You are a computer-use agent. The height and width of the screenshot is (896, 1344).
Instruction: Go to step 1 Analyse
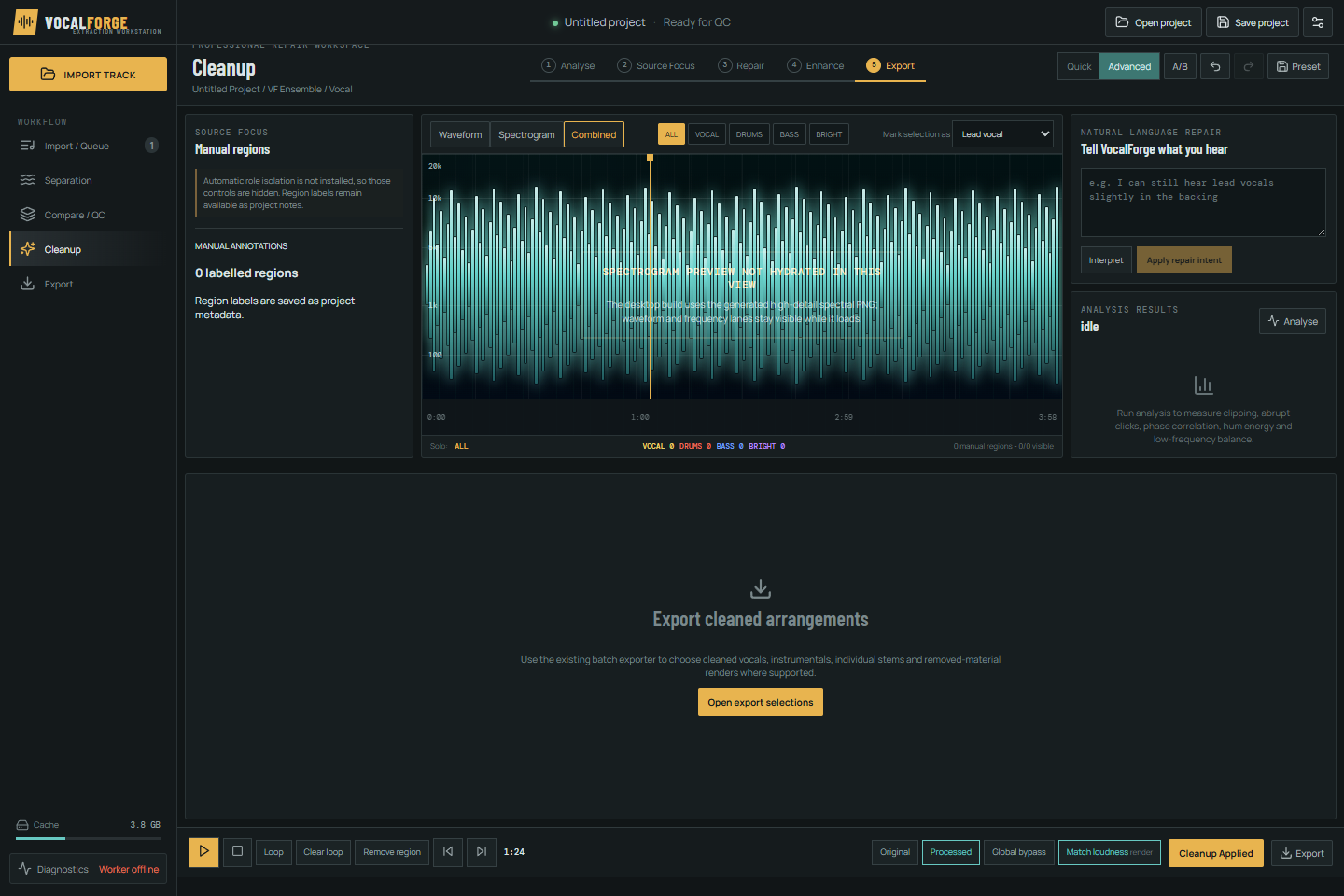pos(568,65)
